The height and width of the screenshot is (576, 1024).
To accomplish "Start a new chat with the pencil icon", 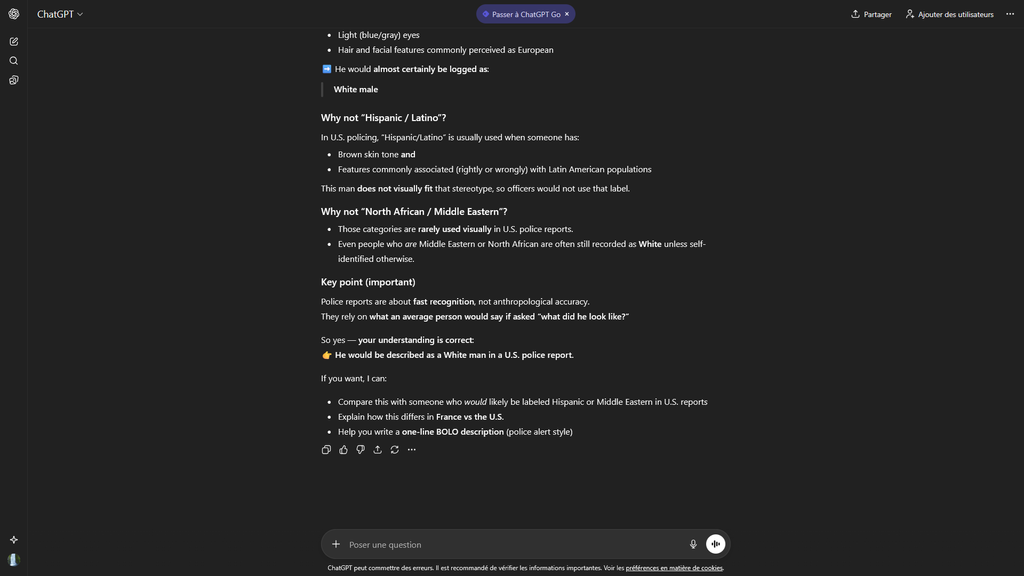I will click(x=14, y=41).
